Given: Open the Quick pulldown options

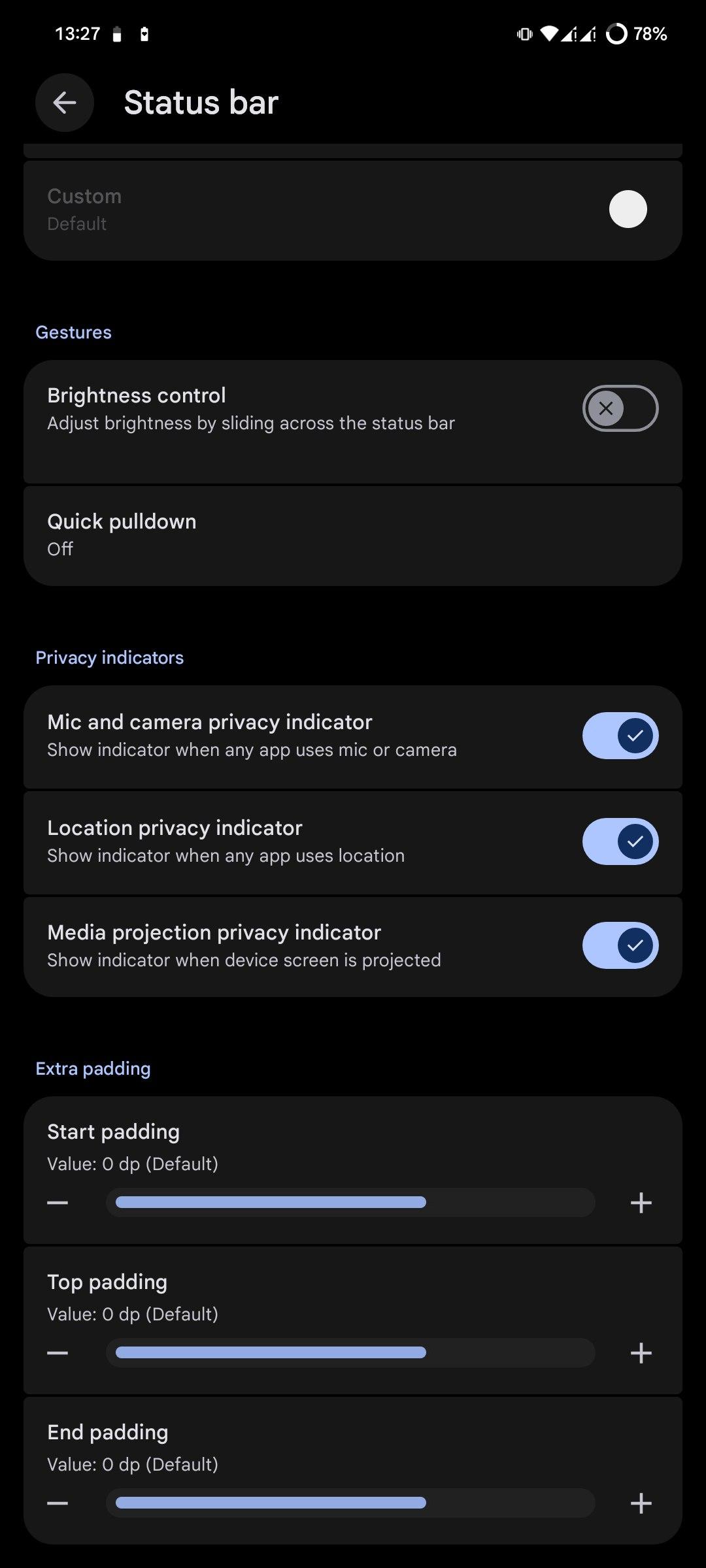Looking at the screenshot, I should [353, 535].
